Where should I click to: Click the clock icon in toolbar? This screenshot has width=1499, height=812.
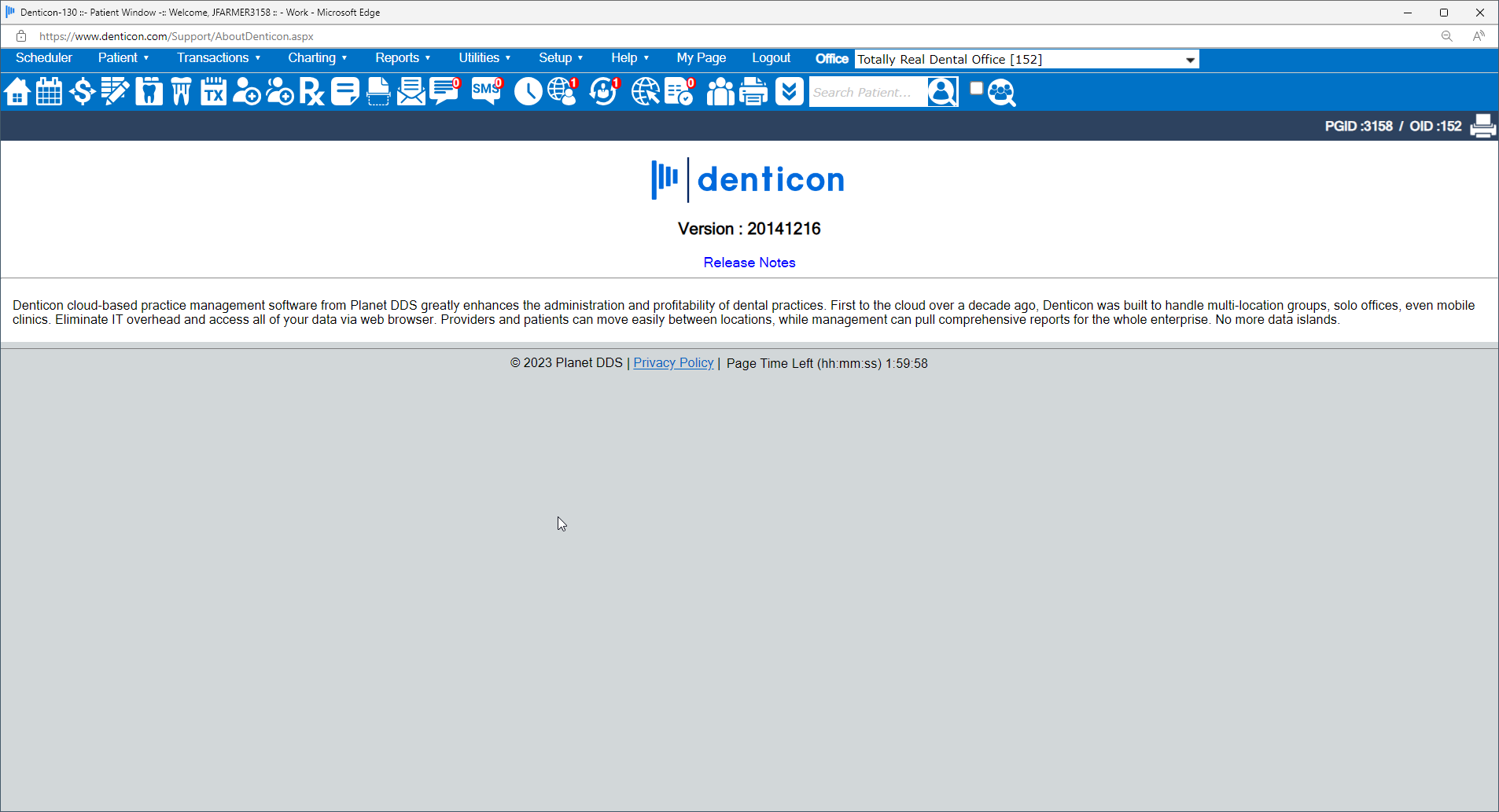coord(528,92)
